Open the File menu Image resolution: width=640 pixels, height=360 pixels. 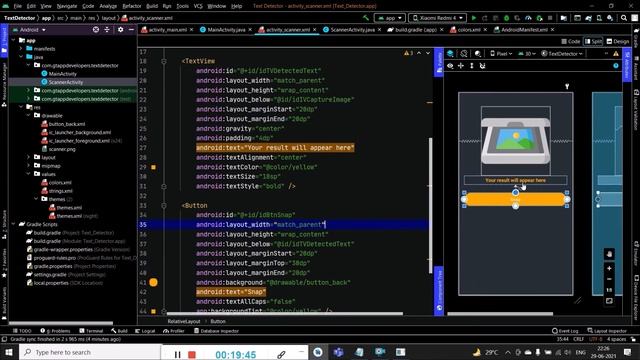(x=17, y=6)
